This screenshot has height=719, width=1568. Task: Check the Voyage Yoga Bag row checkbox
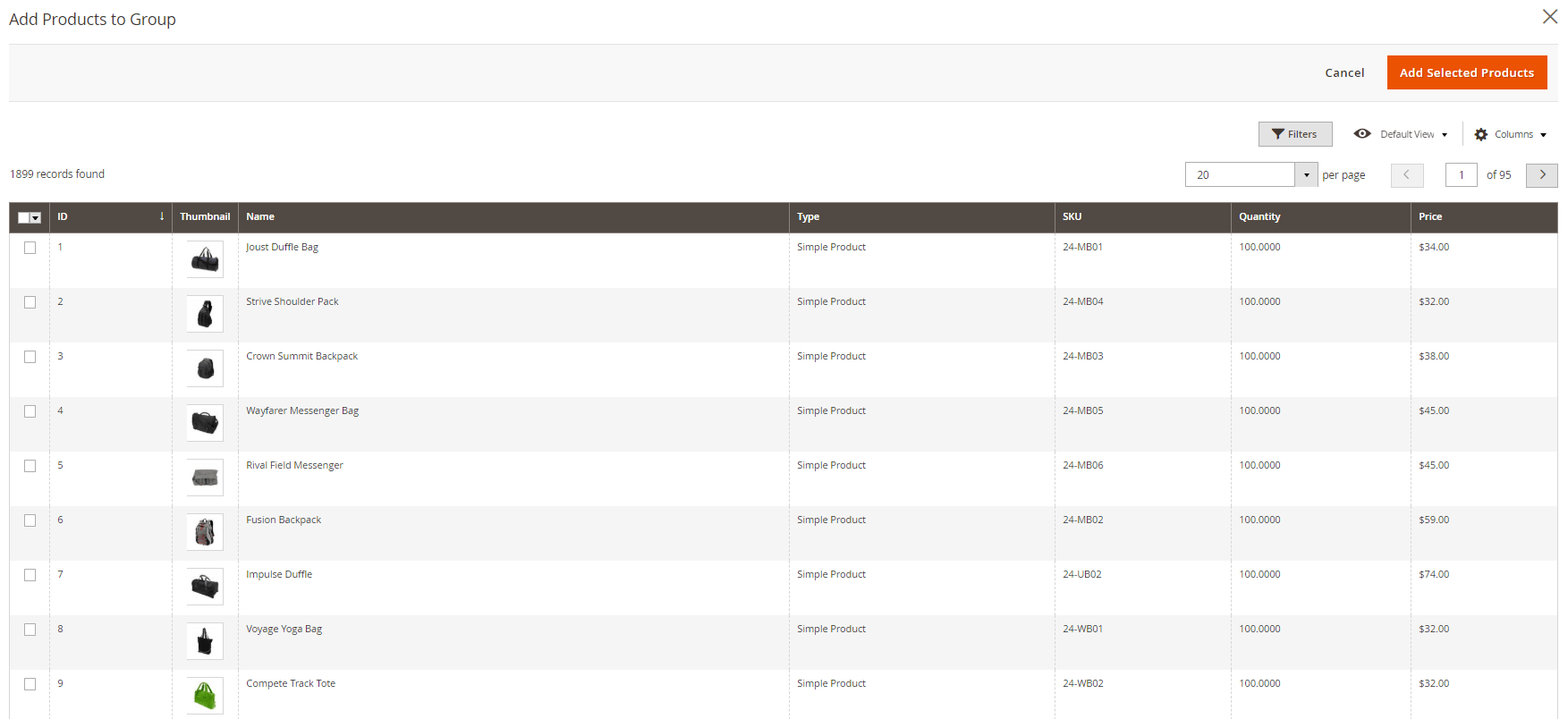click(30, 630)
